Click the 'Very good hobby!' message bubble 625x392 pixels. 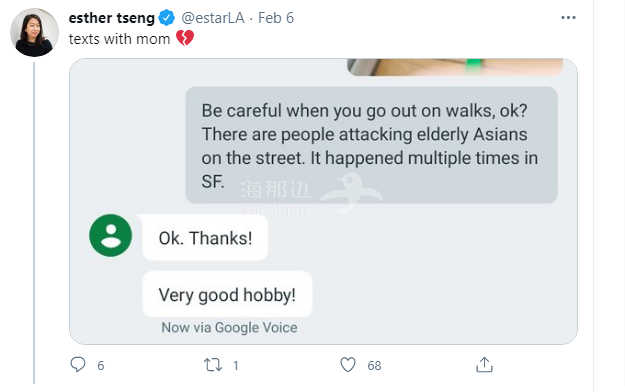[x=227, y=295]
